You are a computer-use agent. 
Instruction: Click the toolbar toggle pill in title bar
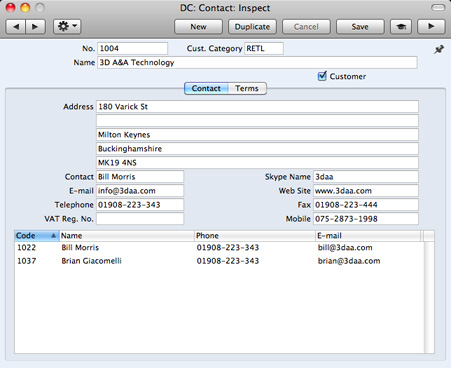point(438,7)
